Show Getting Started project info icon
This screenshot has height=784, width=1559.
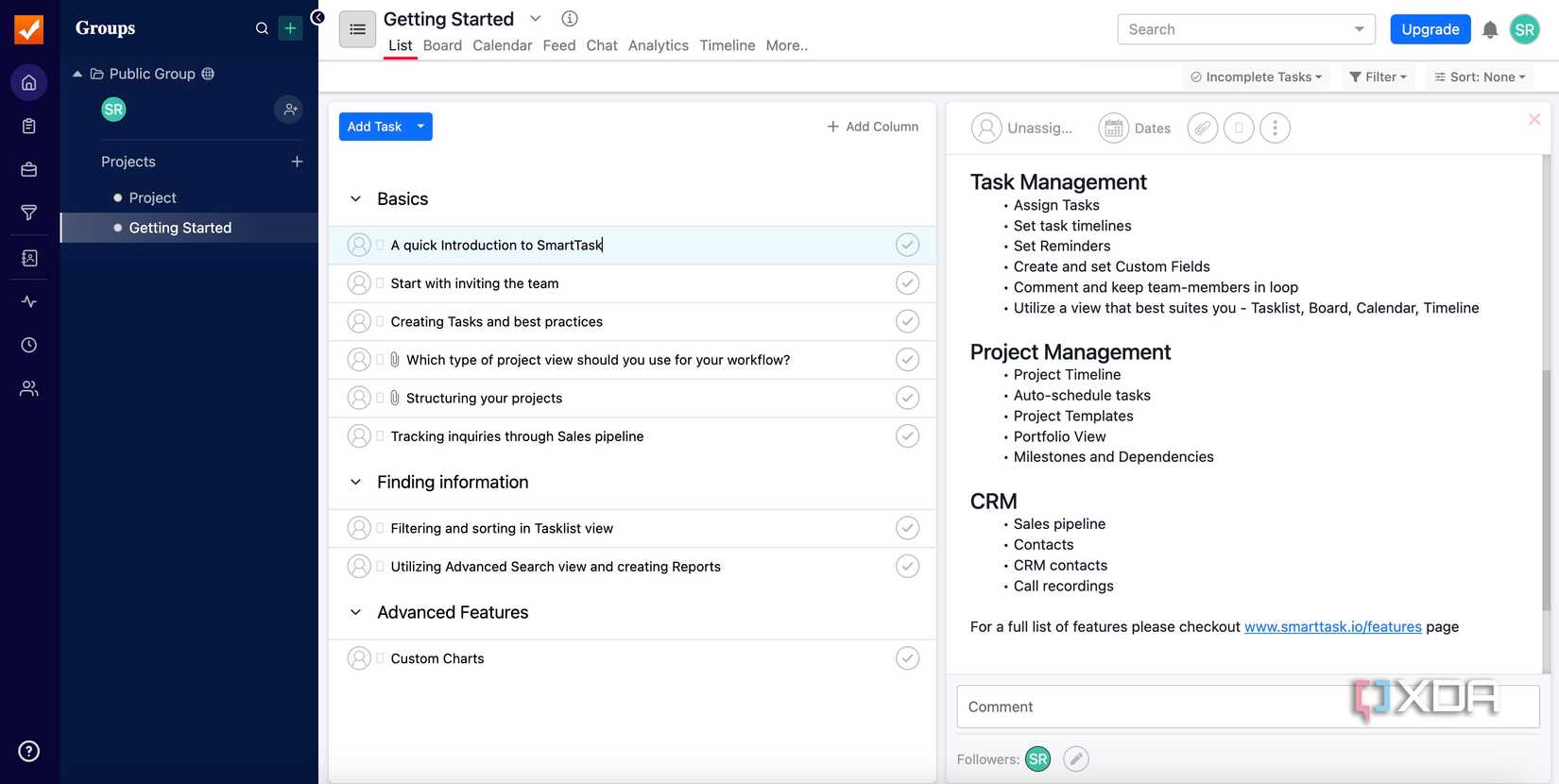point(570,18)
